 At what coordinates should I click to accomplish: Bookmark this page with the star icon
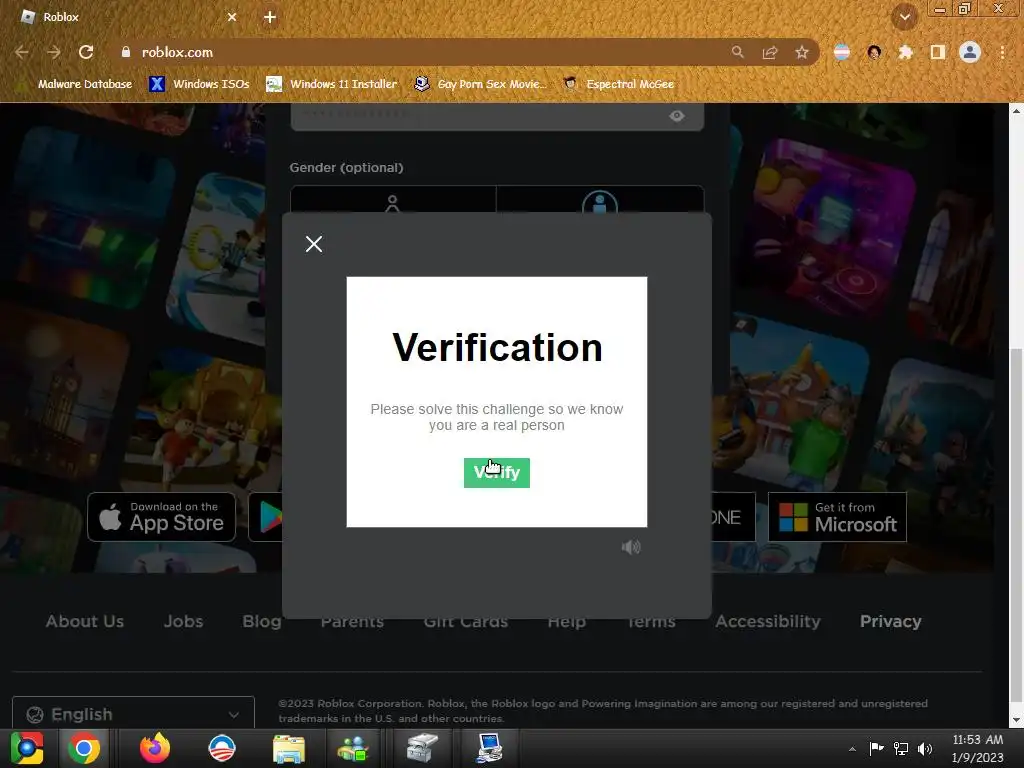coord(801,52)
